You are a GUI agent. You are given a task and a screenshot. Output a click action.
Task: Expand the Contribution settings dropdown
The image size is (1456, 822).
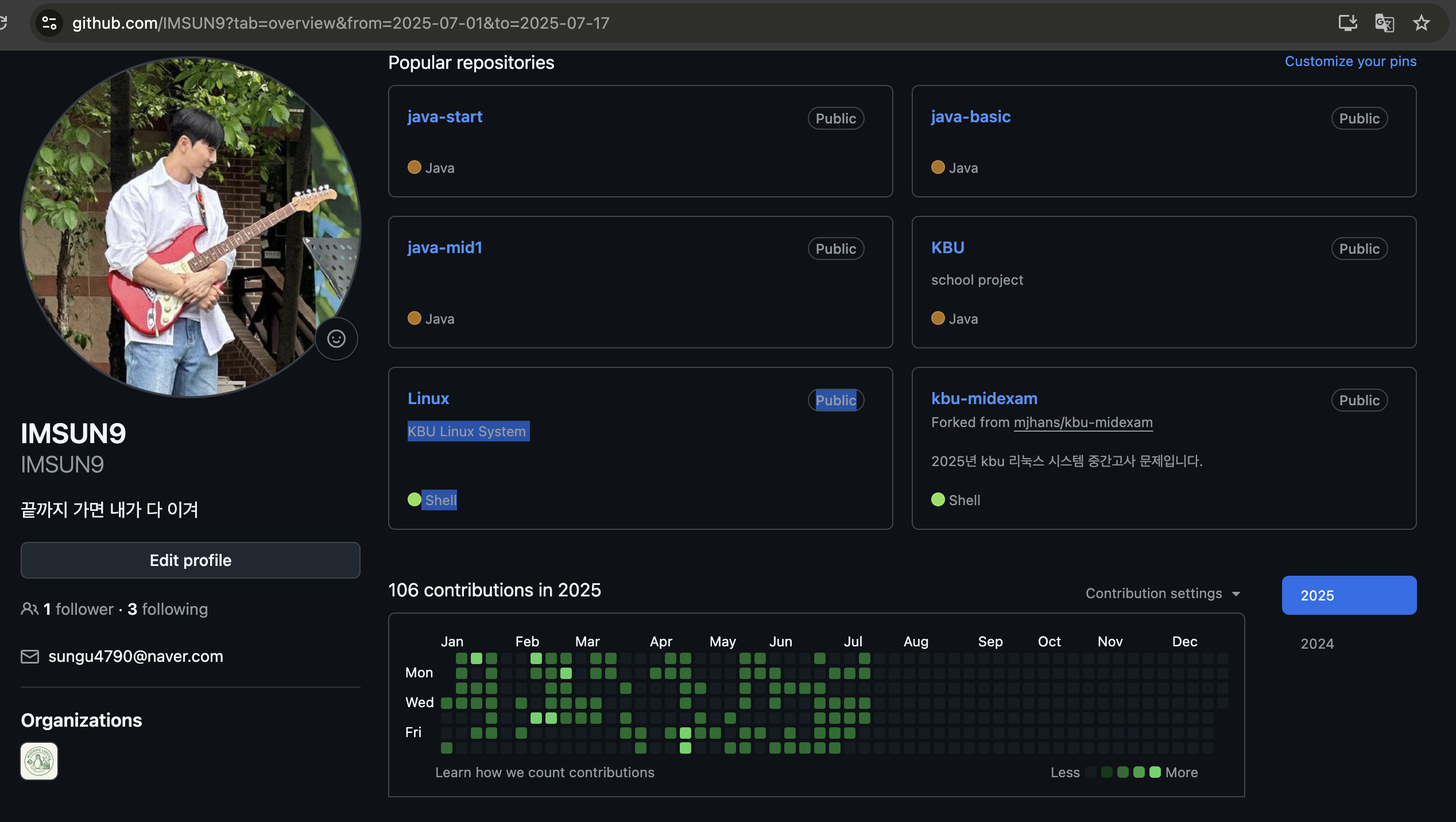click(1163, 594)
